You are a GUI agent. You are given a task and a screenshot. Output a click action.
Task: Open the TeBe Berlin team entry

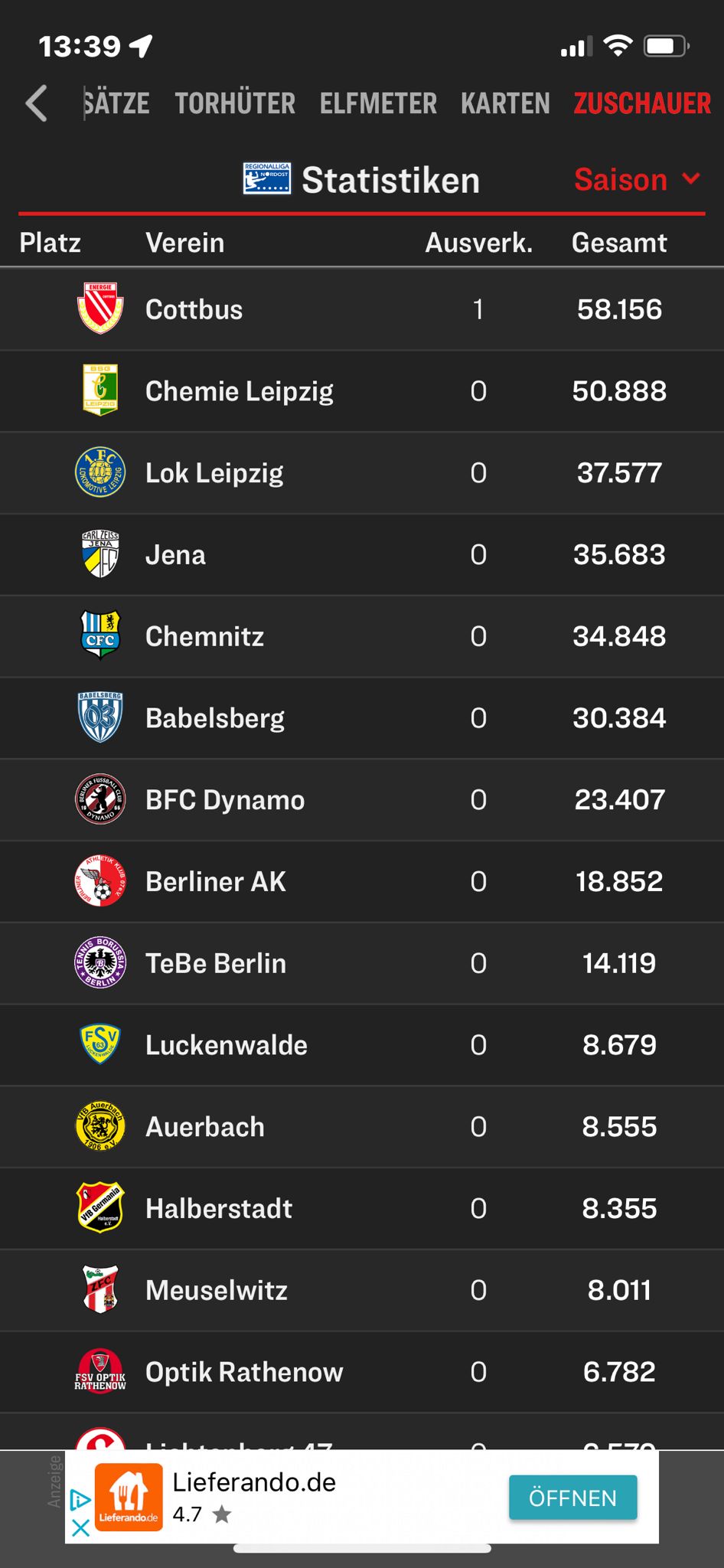216,963
